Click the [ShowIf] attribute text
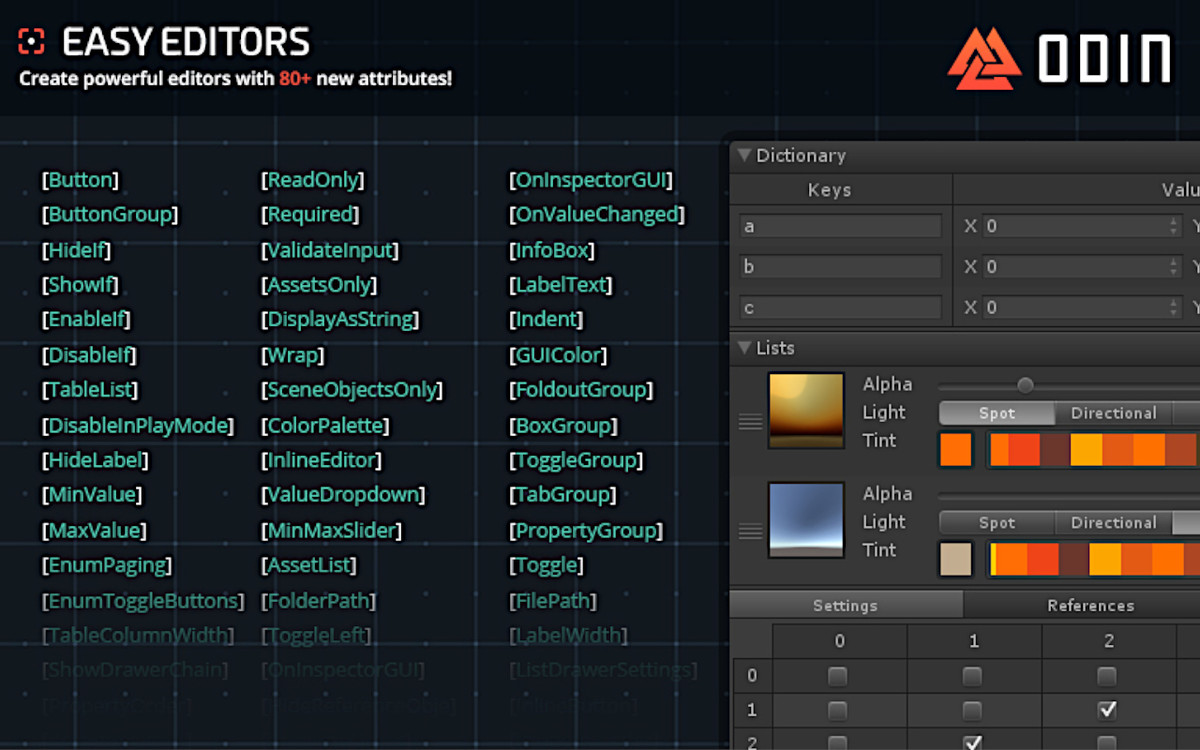 click(80, 285)
